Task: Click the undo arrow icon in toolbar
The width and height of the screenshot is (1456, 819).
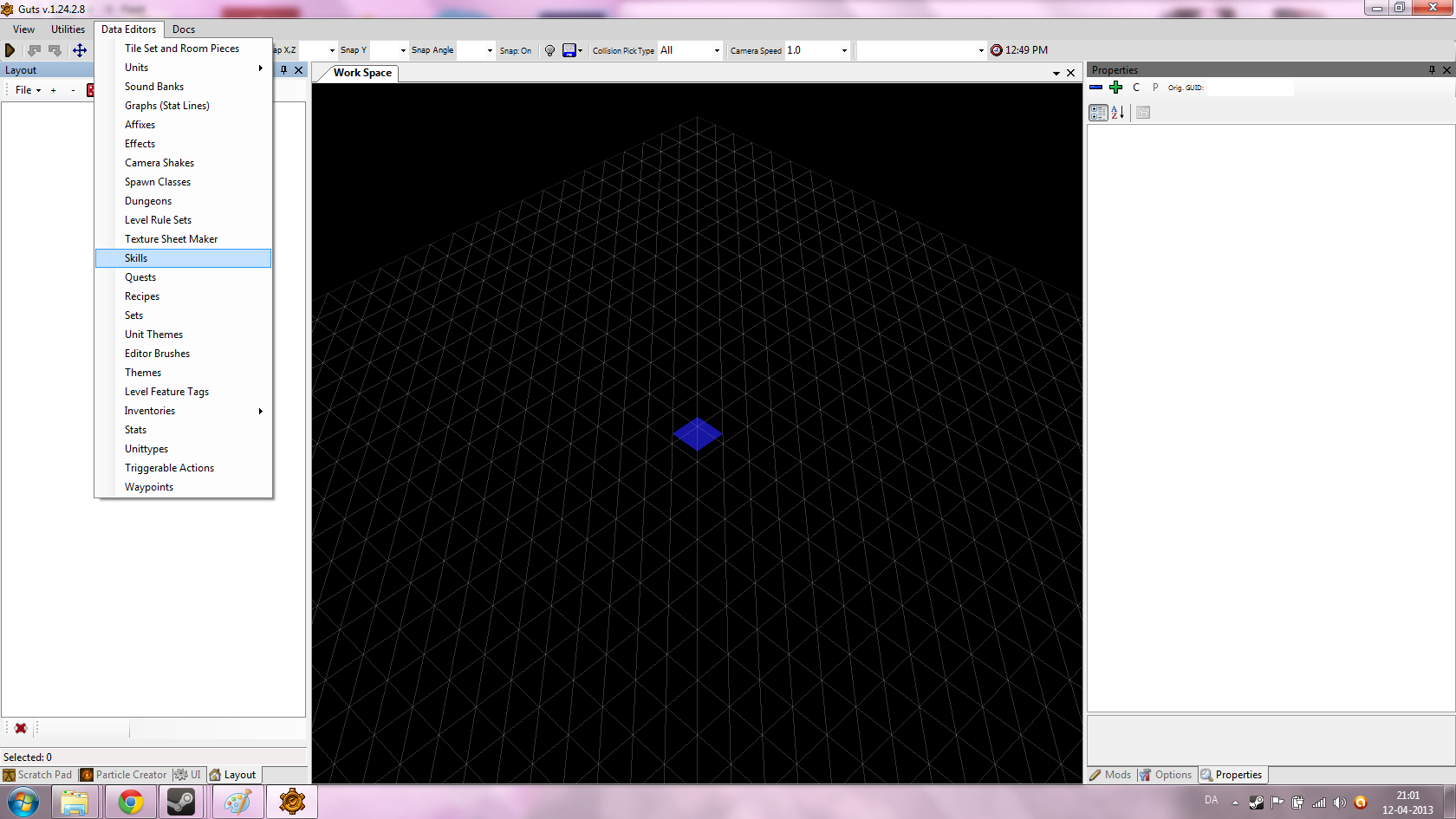Action: tap(35, 50)
